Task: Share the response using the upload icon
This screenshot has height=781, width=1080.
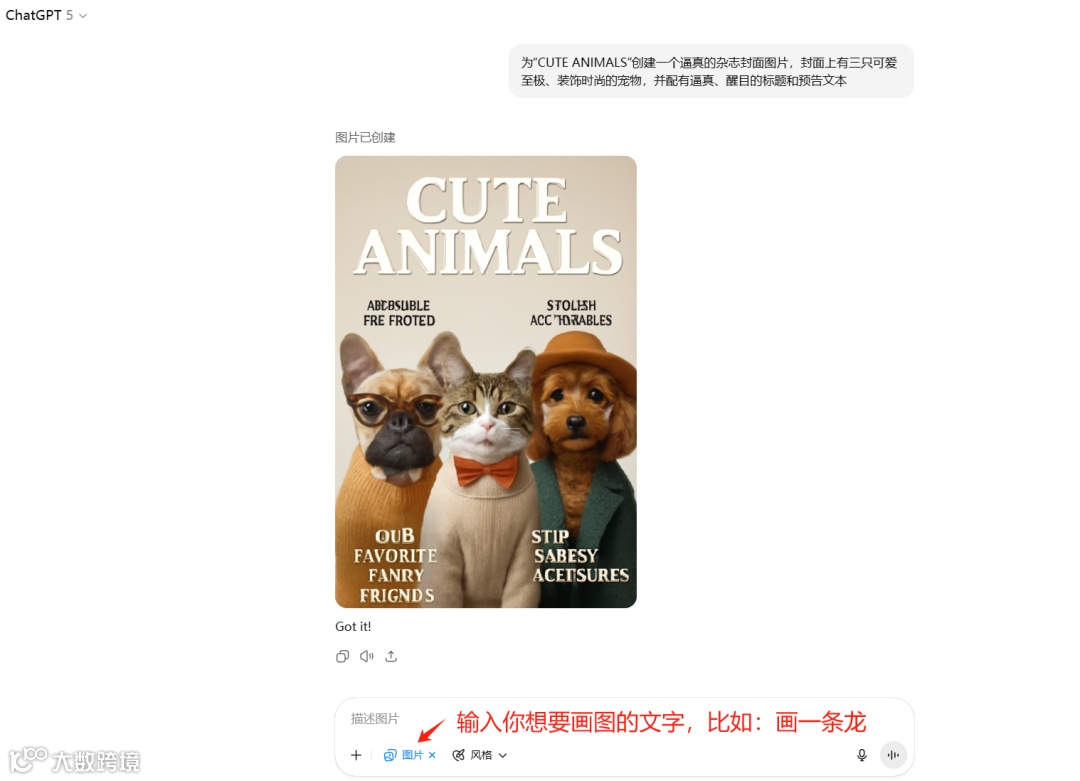Action: 391,656
